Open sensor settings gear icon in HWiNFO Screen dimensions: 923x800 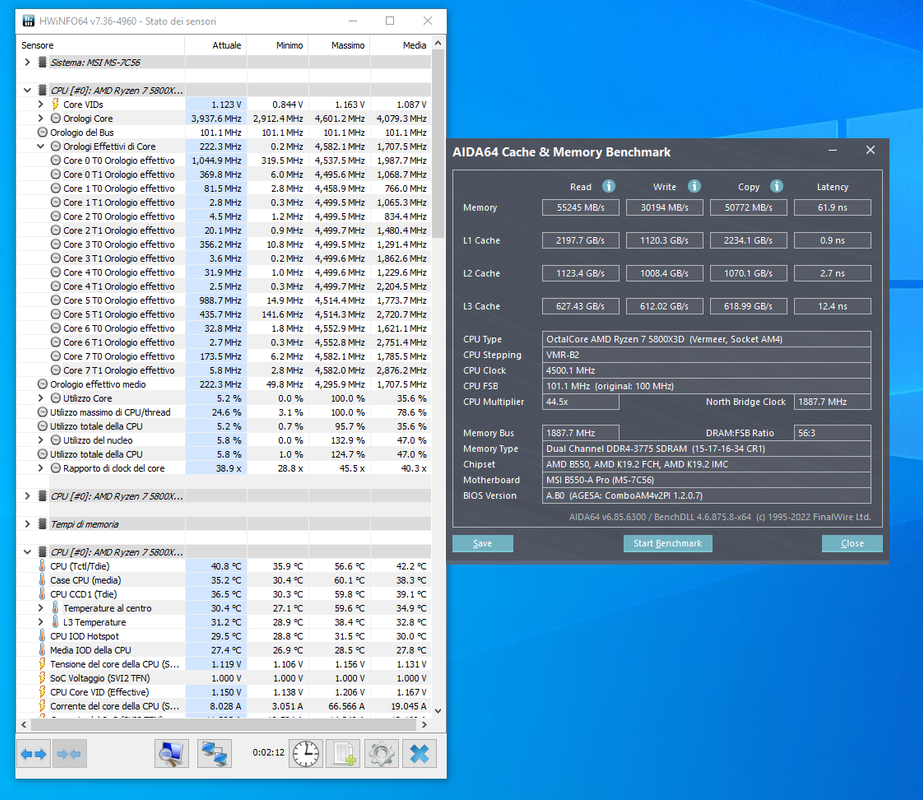(x=381, y=753)
